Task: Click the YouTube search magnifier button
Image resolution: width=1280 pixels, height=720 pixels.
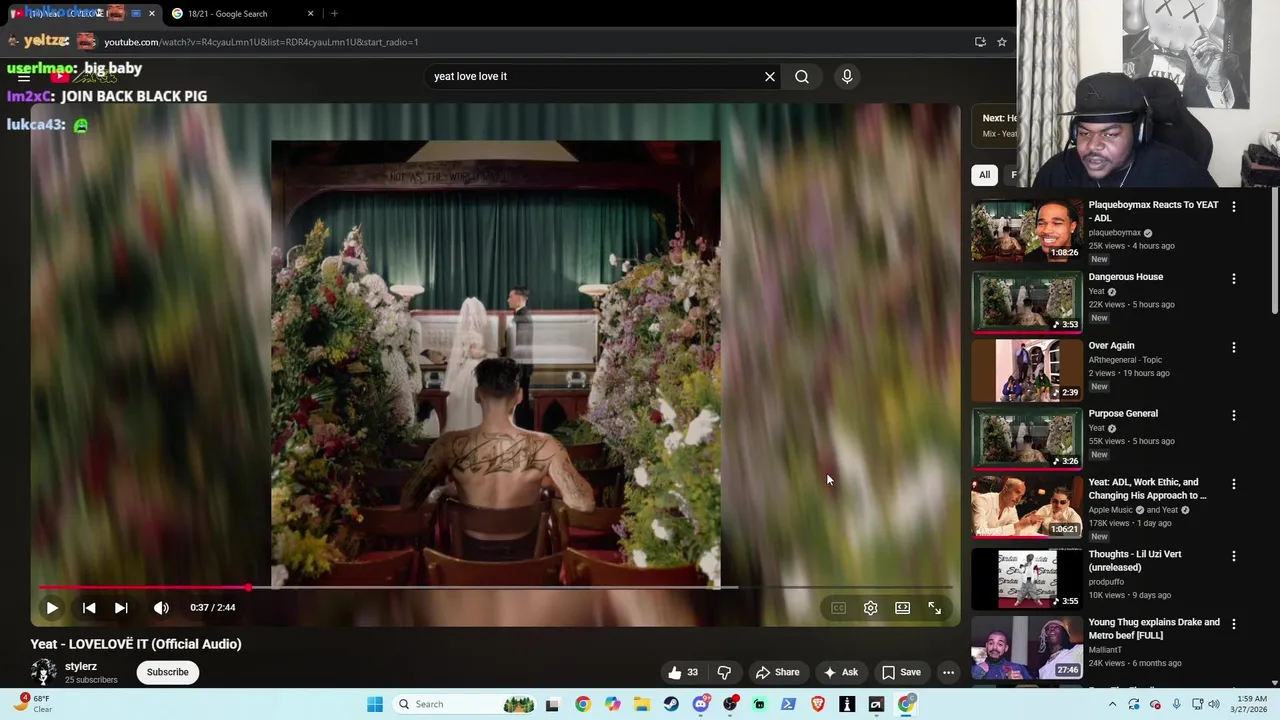Action: coord(802,76)
